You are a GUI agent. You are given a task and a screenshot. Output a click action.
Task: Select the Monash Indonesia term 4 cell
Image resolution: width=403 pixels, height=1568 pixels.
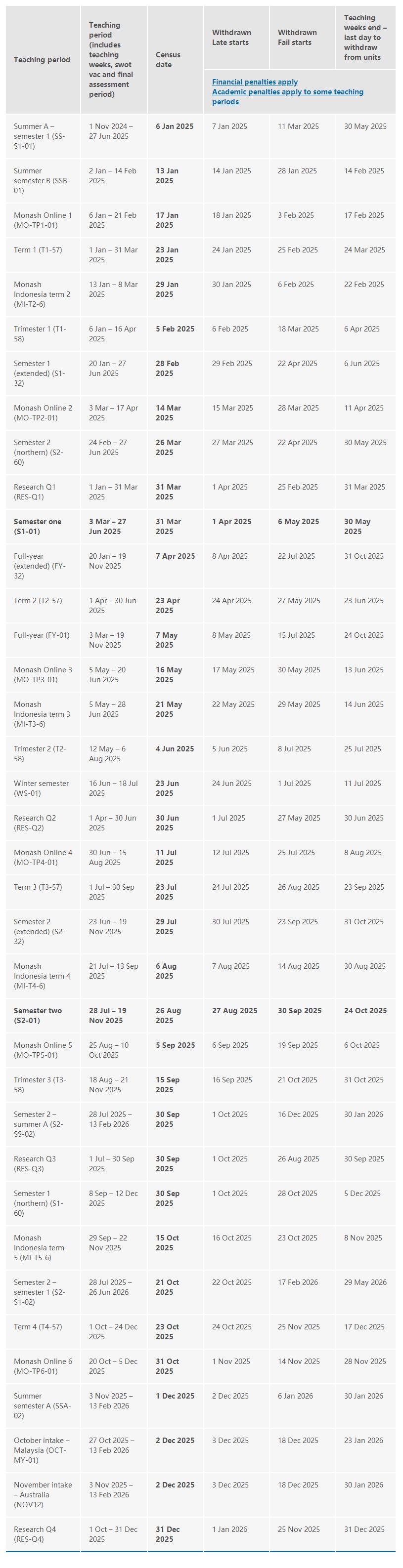pyautogui.click(x=42, y=976)
